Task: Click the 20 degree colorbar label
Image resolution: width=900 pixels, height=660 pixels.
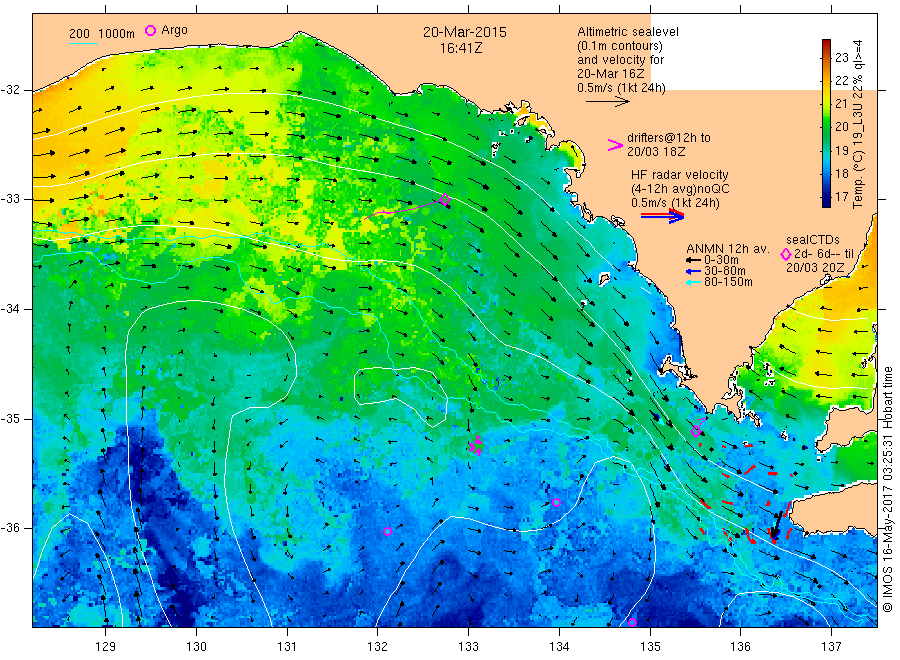Action: click(841, 127)
